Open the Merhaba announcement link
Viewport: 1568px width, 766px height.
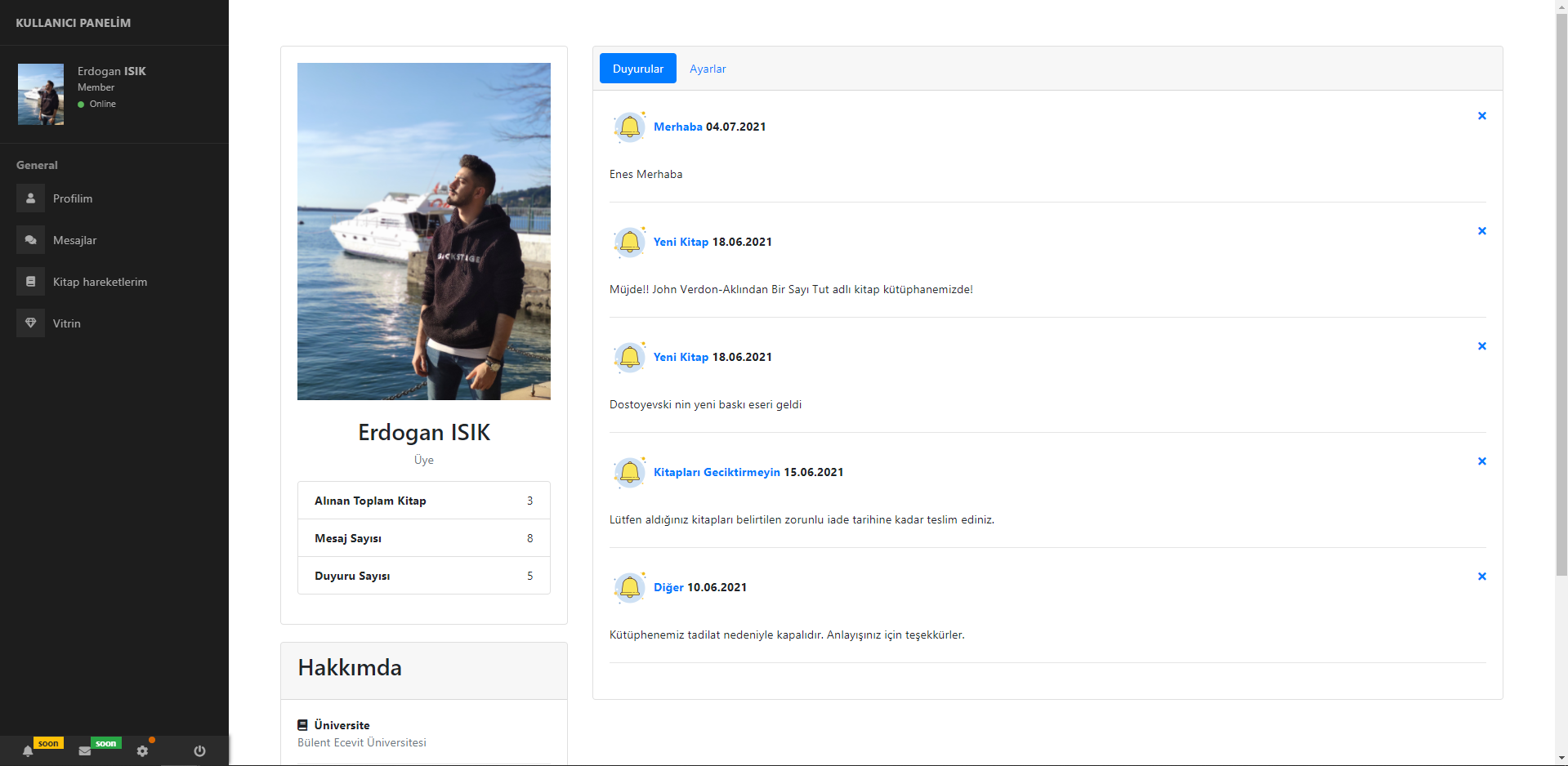pos(677,127)
